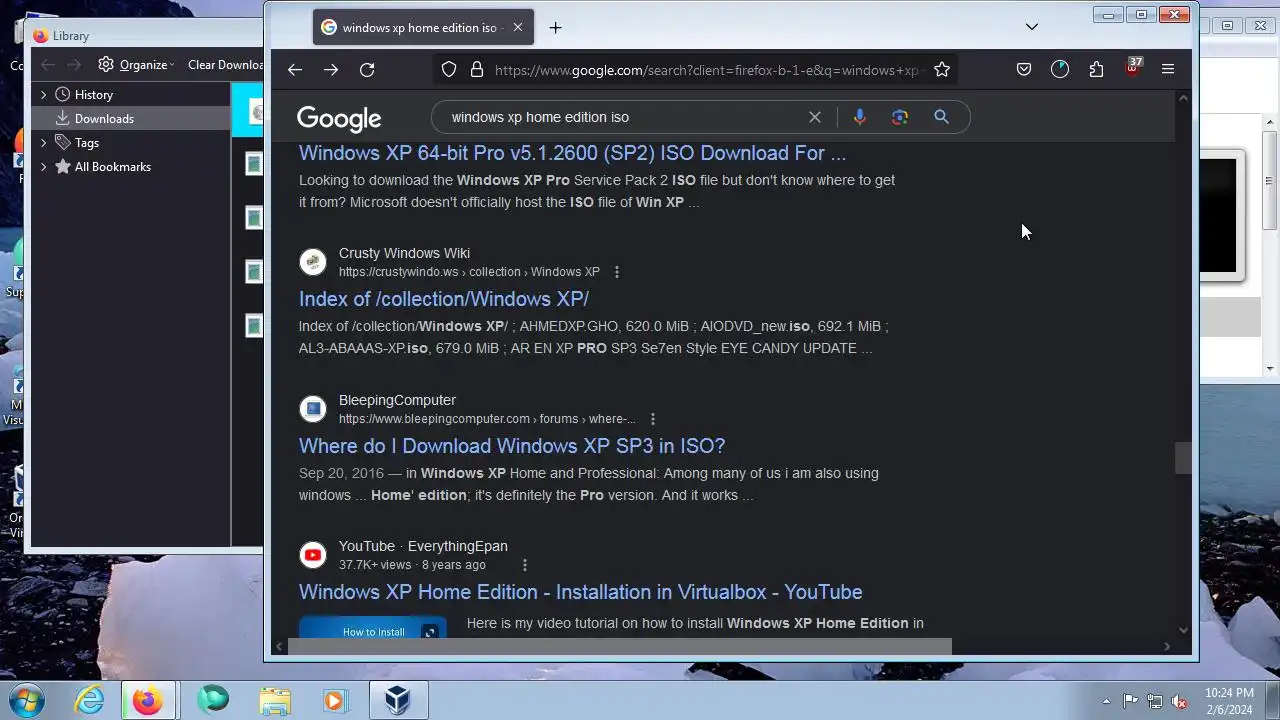Bookmark this page with star icon
This screenshot has width=1280, height=720.
[941, 70]
